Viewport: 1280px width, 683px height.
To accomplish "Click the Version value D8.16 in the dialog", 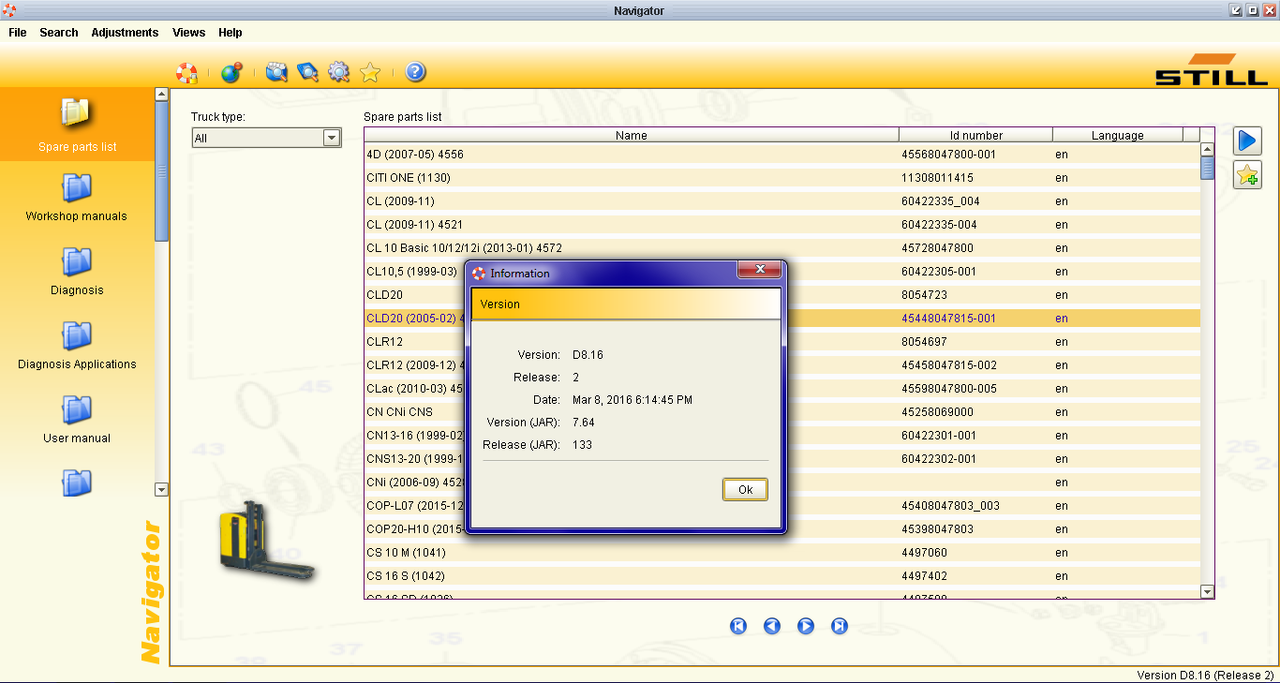I will coord(588,355).
